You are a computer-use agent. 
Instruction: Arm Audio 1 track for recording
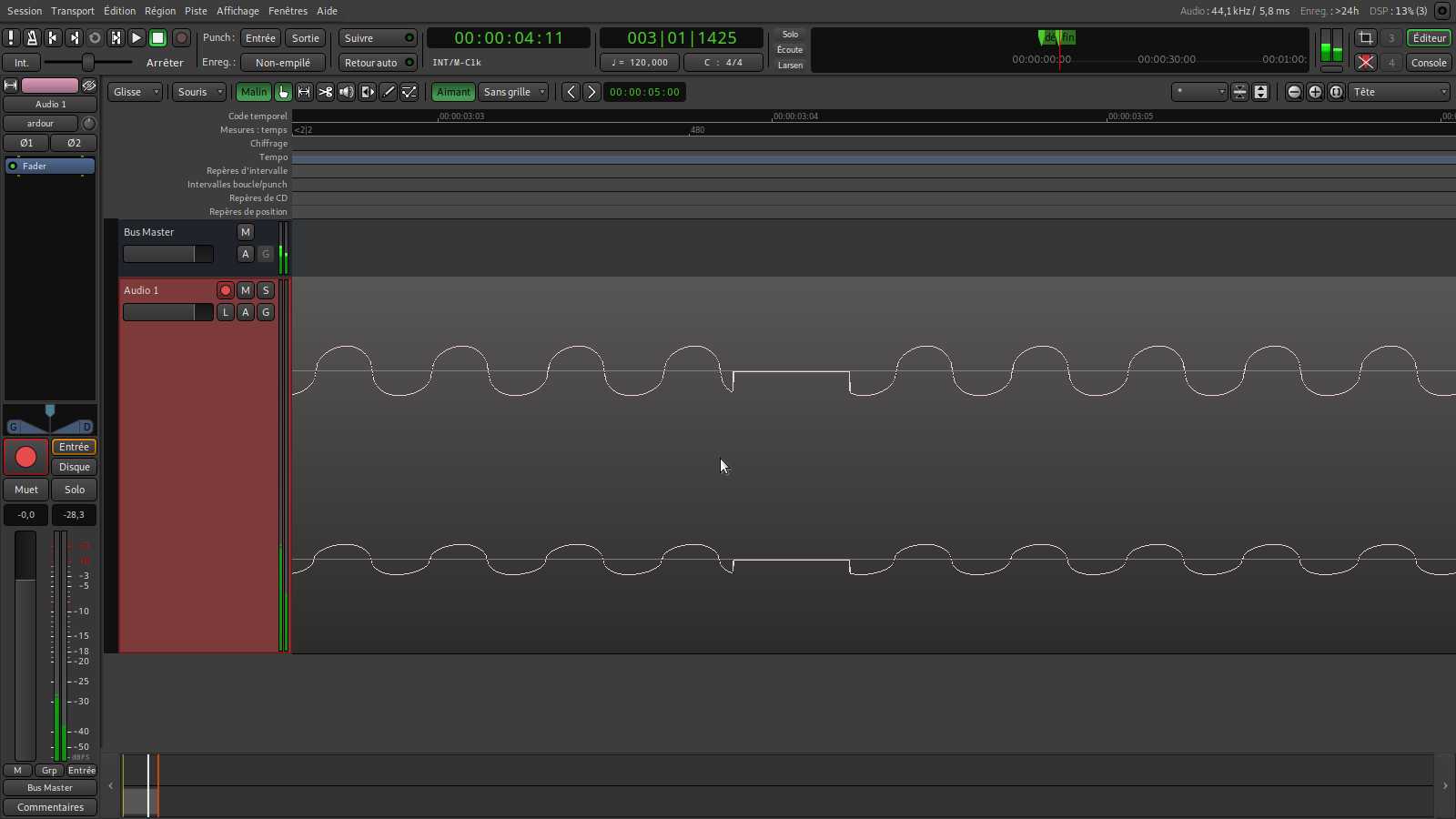pyautogui.click(x=226, y=290)
